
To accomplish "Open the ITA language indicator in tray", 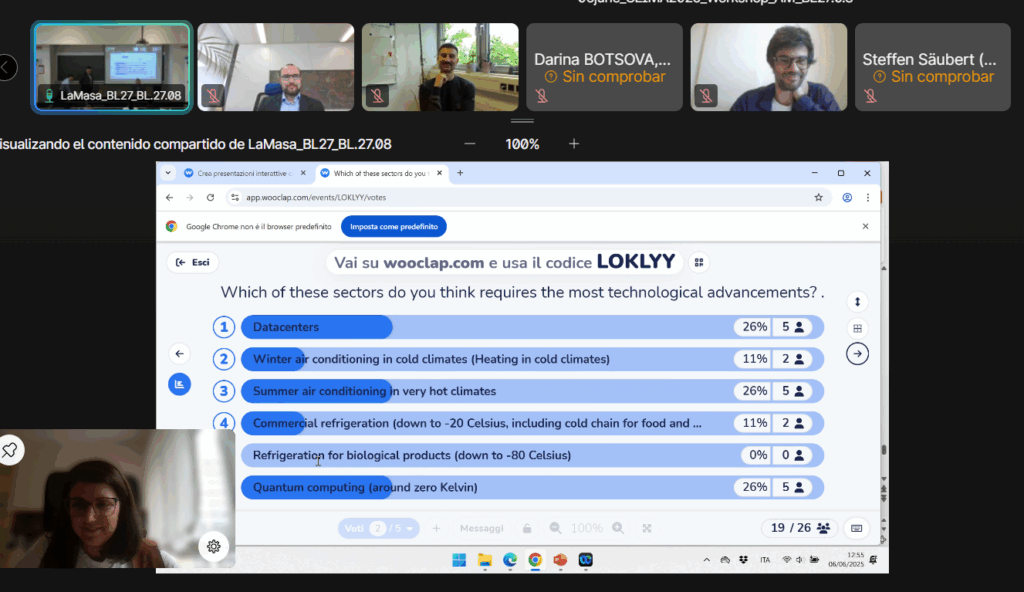I will pyautogui.click(x=765, y=560).
